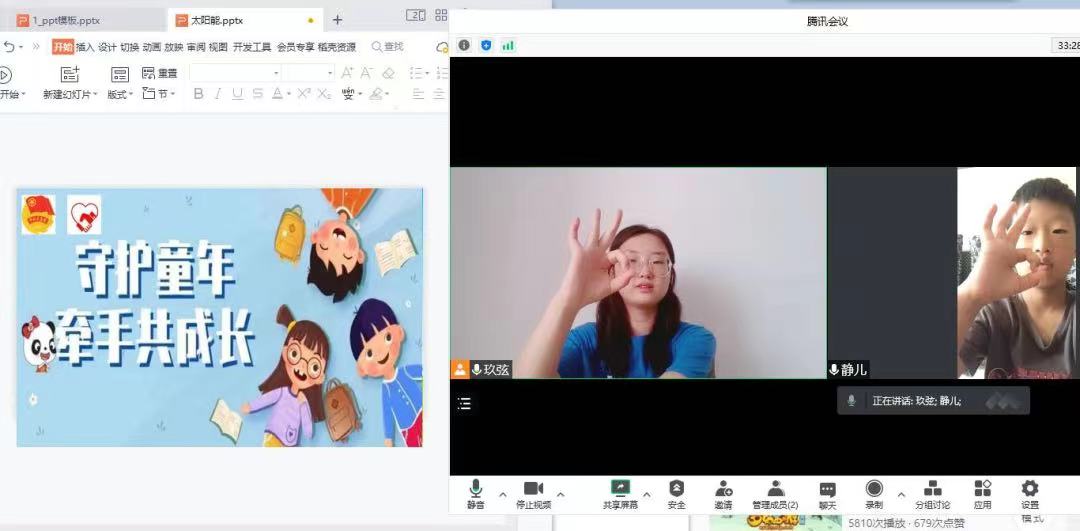1080x531 pixels.
Task: Clear formatting with the eraser icon
Action: tap(388, 72)
